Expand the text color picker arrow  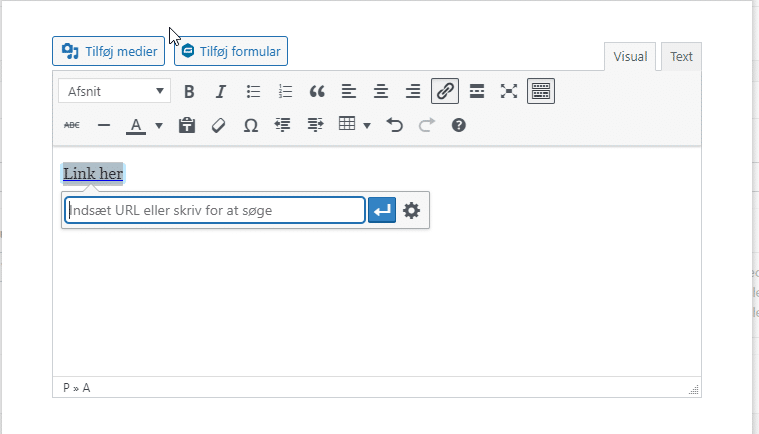159,126
